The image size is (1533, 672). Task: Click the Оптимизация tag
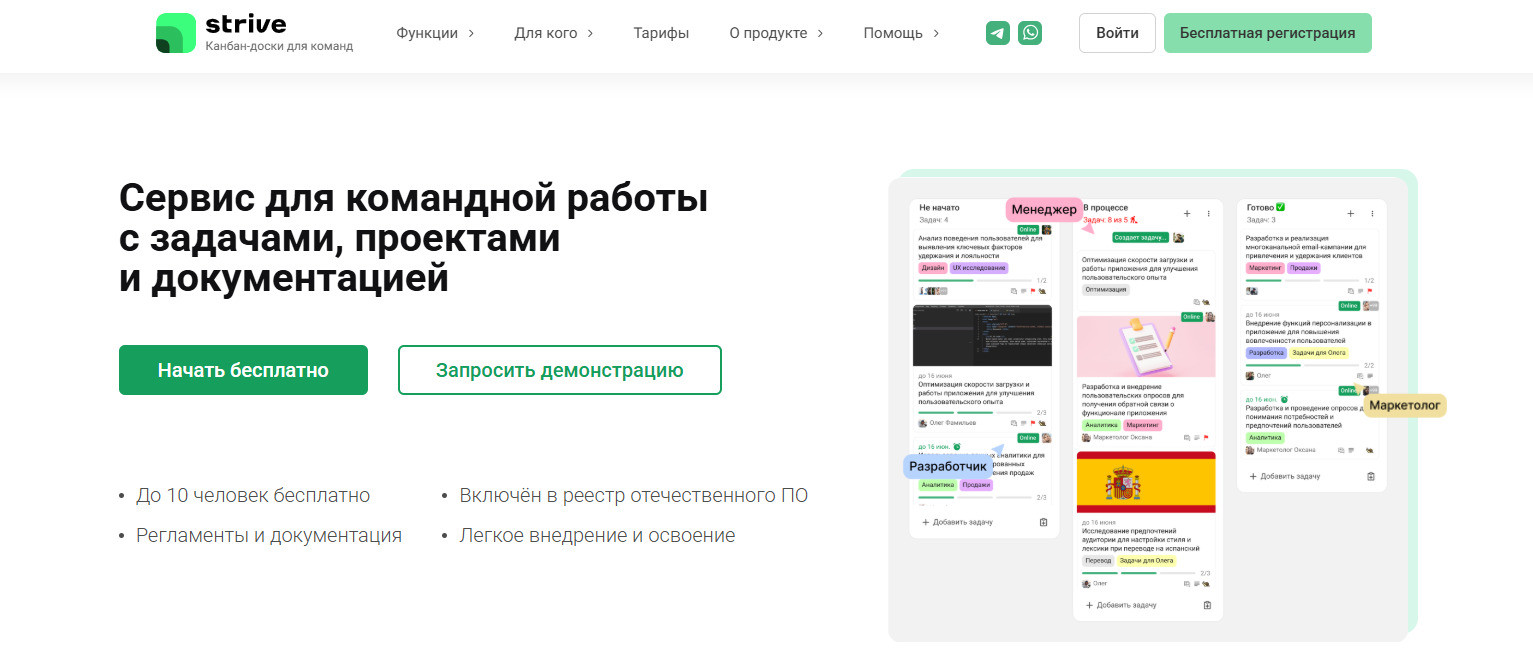[1106, 290]
